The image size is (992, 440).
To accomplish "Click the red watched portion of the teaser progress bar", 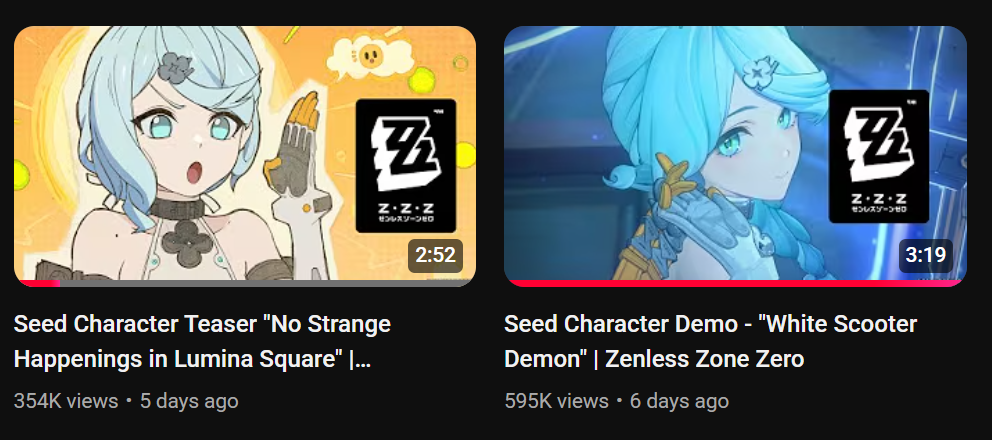I will tap(38, 283).
